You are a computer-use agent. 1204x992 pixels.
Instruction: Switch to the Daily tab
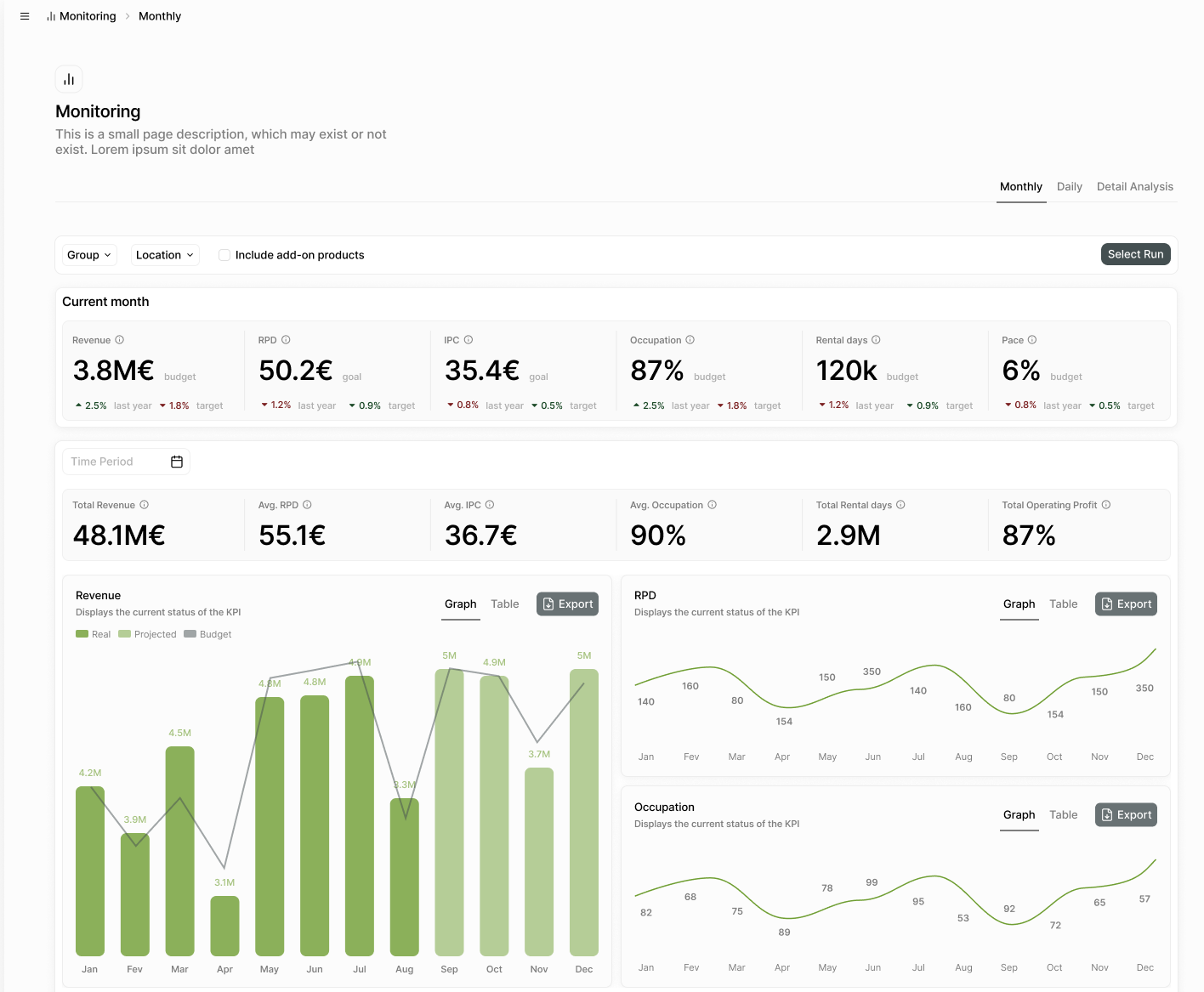1069,186
